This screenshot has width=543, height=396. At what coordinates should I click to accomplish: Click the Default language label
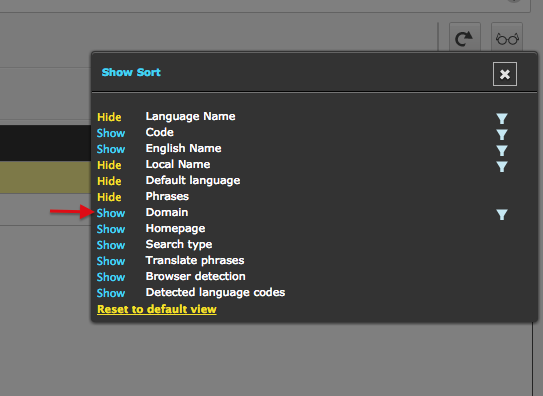point(193,180)
